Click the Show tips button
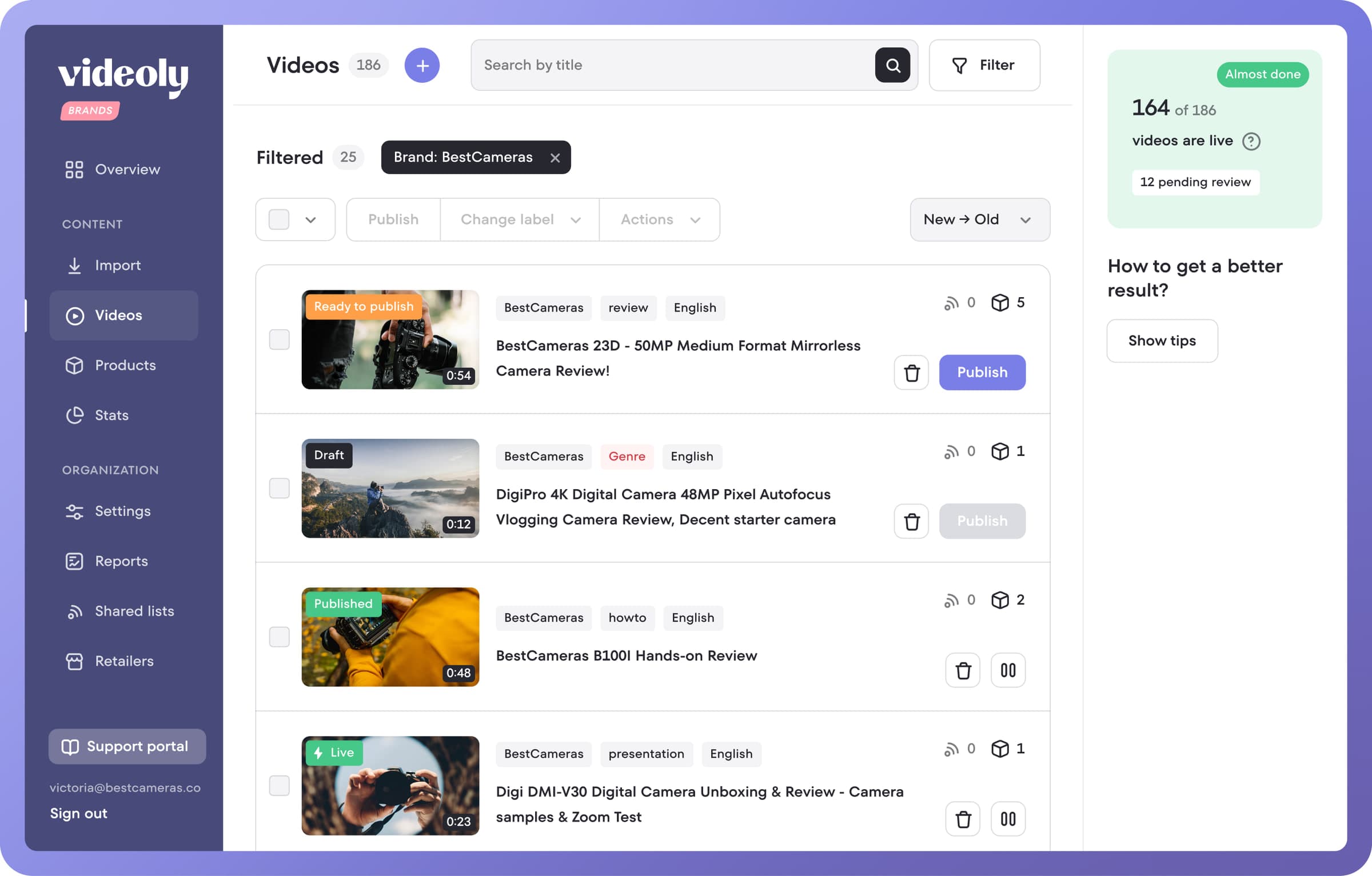 tap(1162, 341)
